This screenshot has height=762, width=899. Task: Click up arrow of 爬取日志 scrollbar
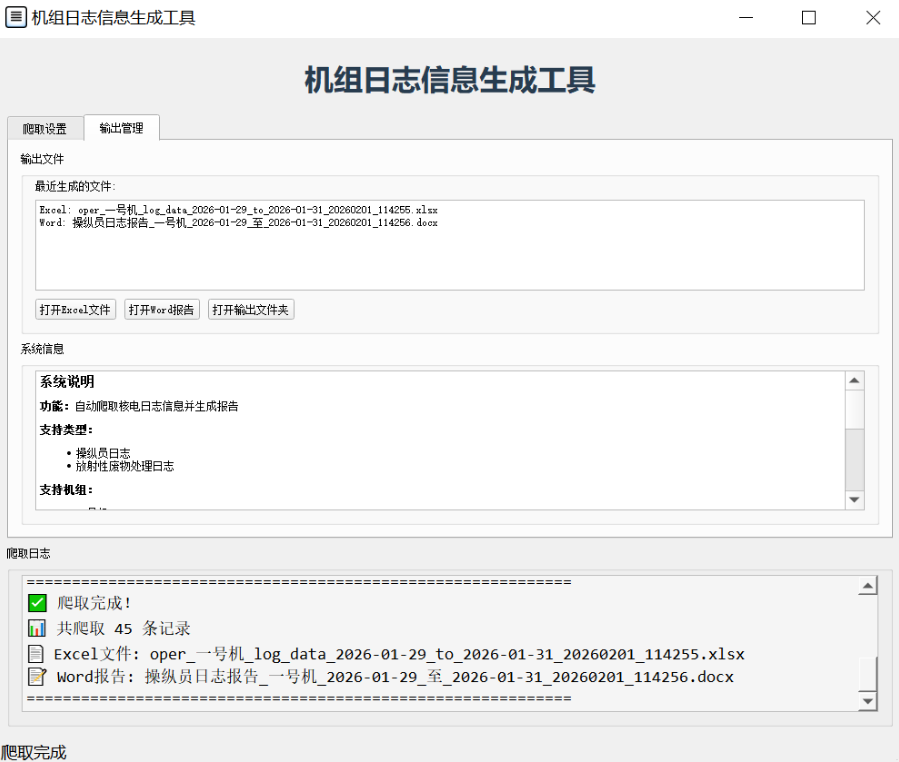click(x=868, y=587)
